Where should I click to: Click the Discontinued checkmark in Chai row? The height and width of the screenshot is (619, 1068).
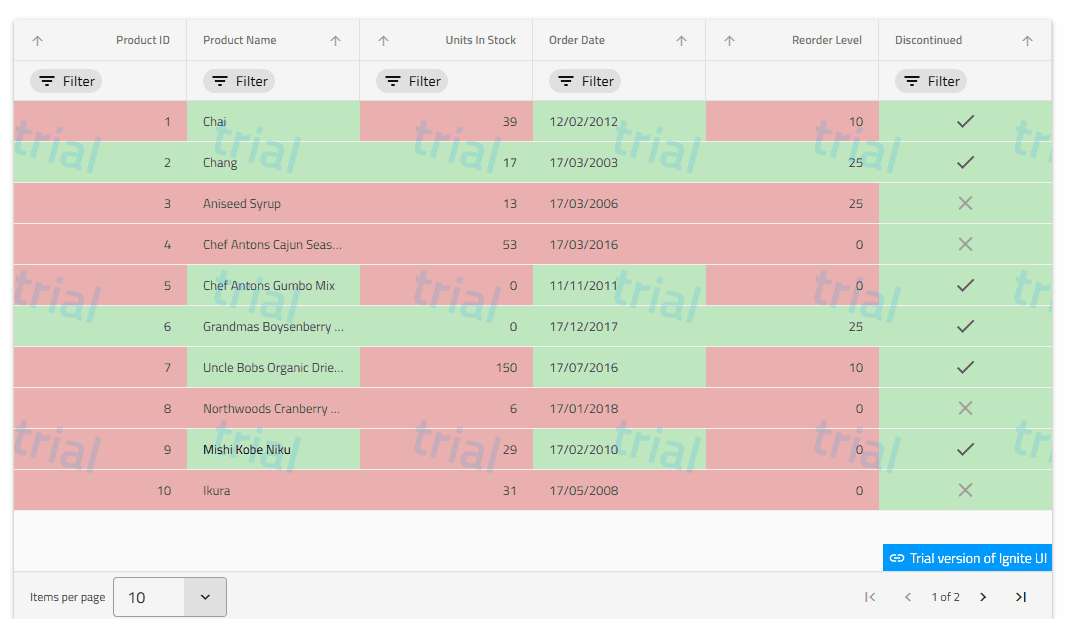965,122
